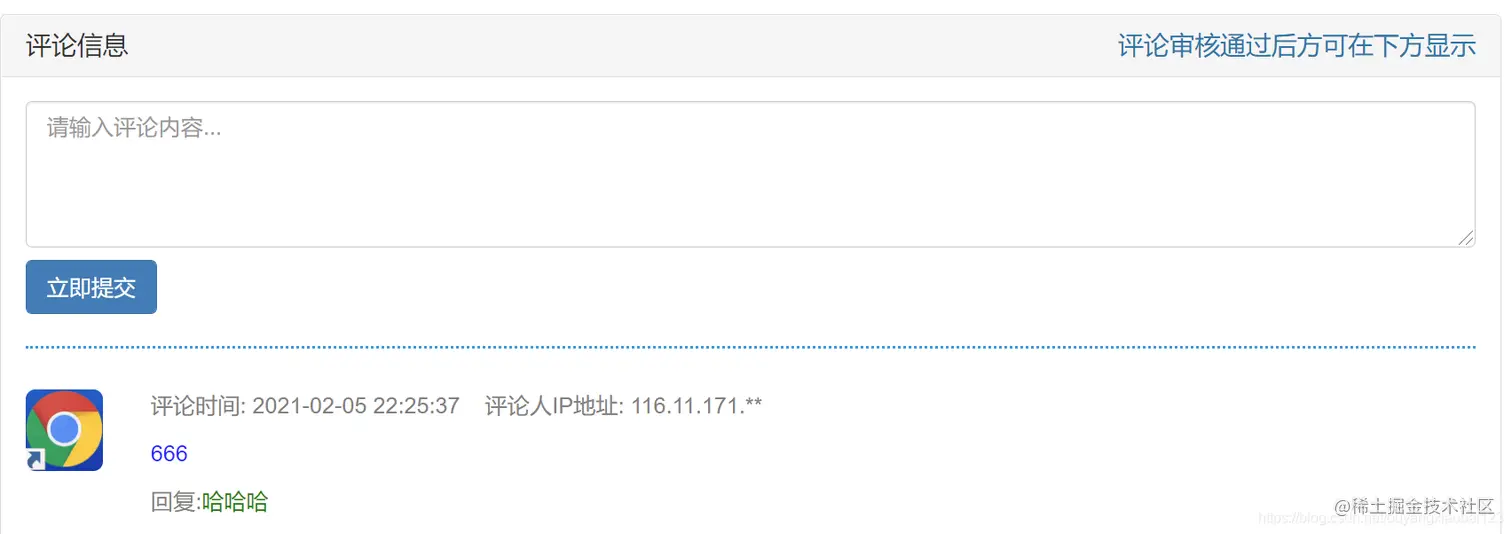
Task: Click the green 哈哈哈 reply text
Action: [x=235, y=502]
